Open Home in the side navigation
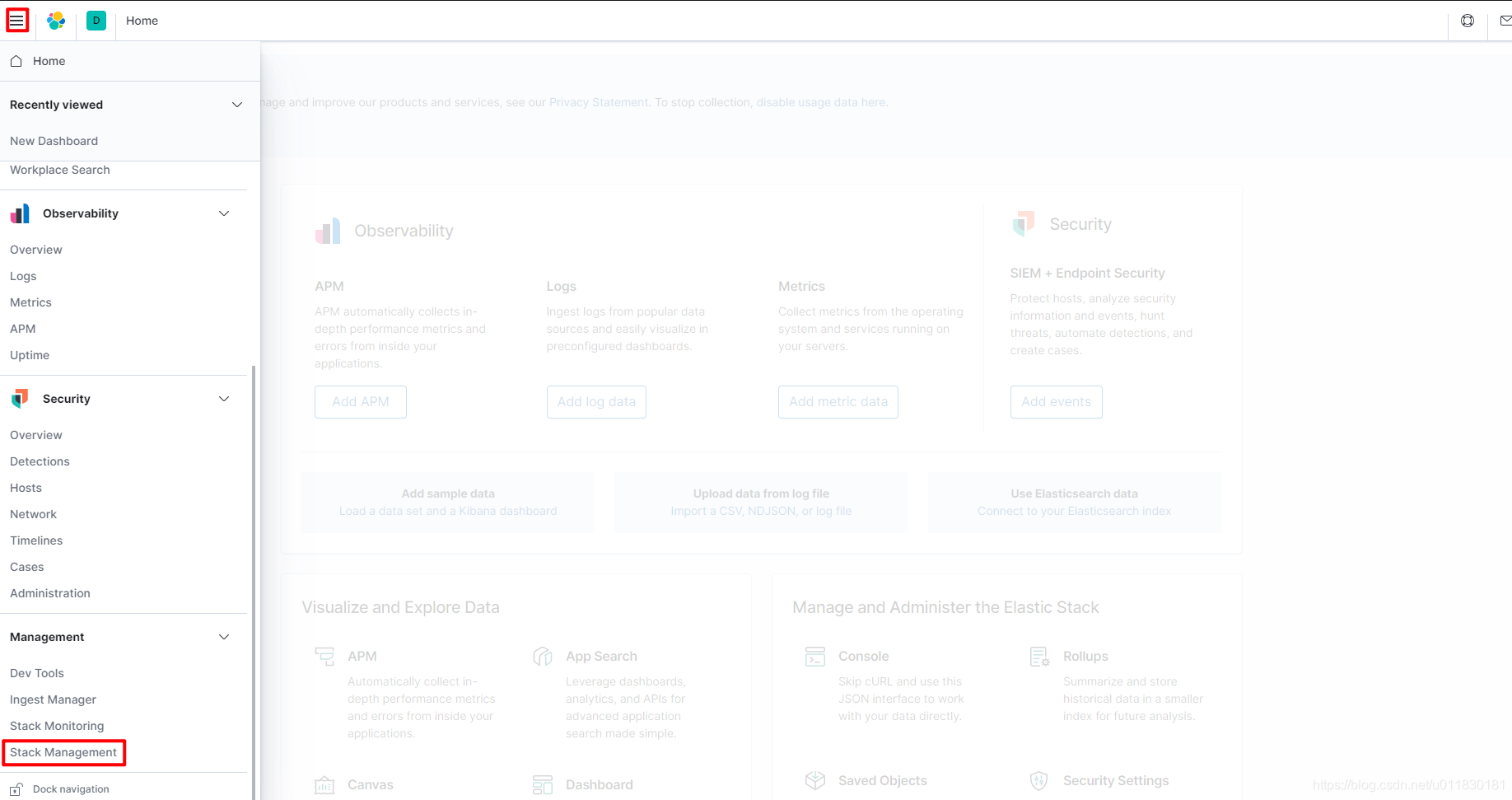The height and width of the screenshot is (800, 1512). point(49,61)
